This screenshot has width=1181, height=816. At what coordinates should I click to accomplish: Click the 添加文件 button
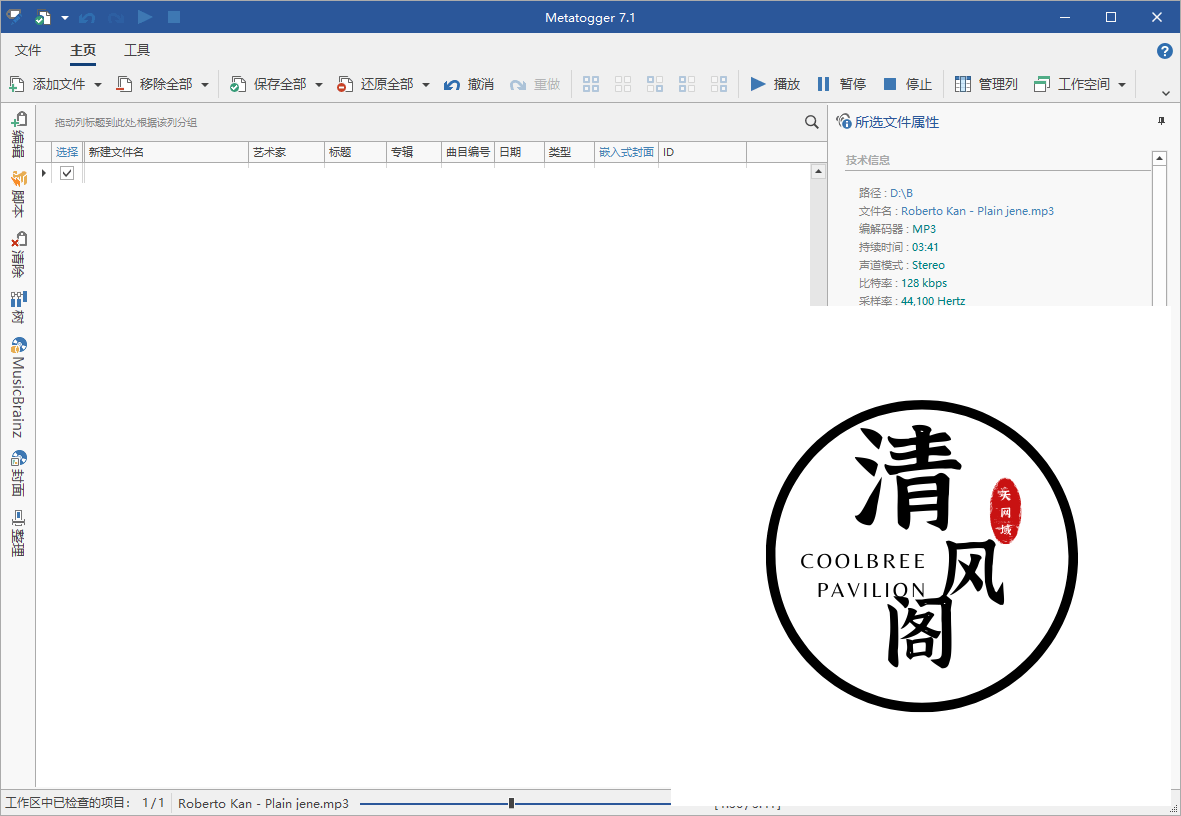47,84
